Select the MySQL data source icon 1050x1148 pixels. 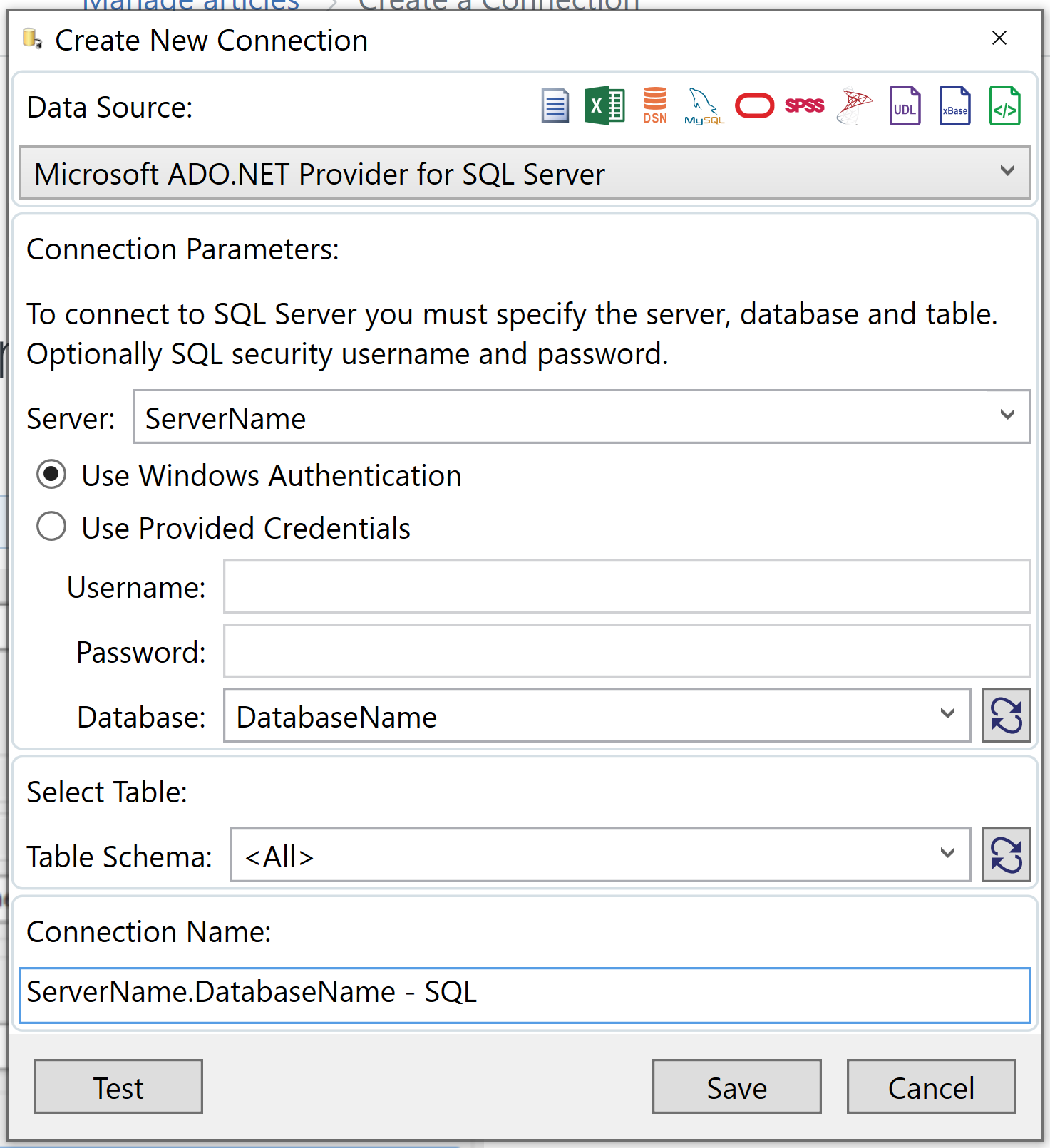pos(704,106)
